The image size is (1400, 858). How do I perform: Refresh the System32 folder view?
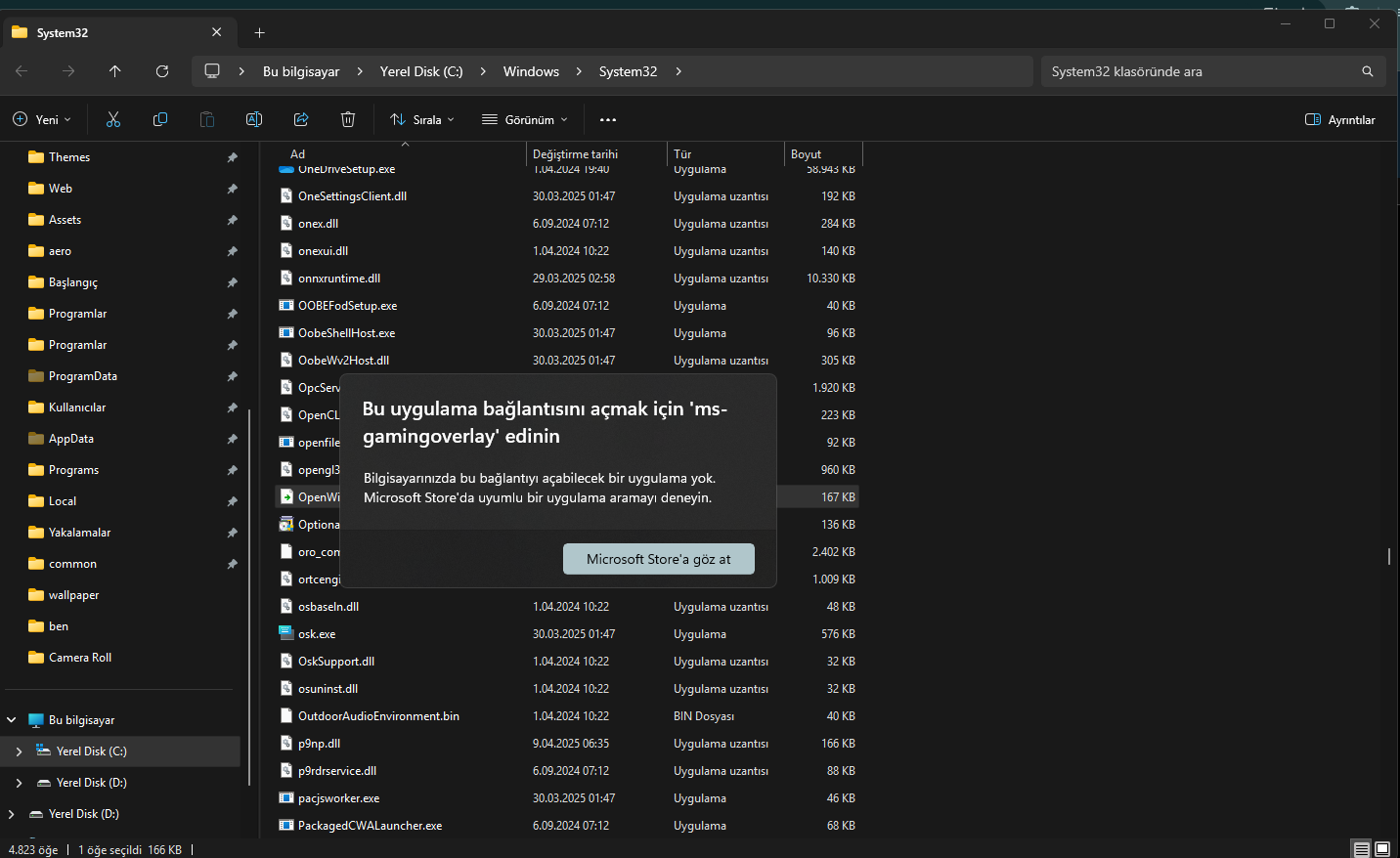(x=162, y=71)
